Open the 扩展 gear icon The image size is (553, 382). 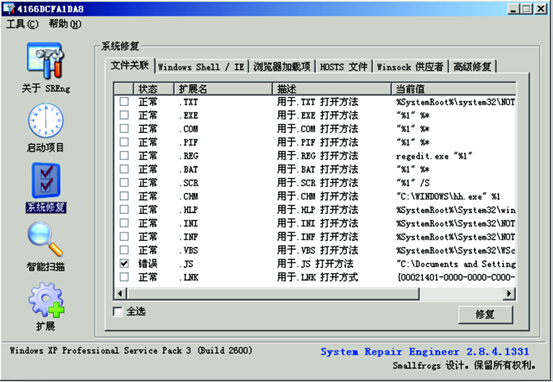click(x=46, y=300)
